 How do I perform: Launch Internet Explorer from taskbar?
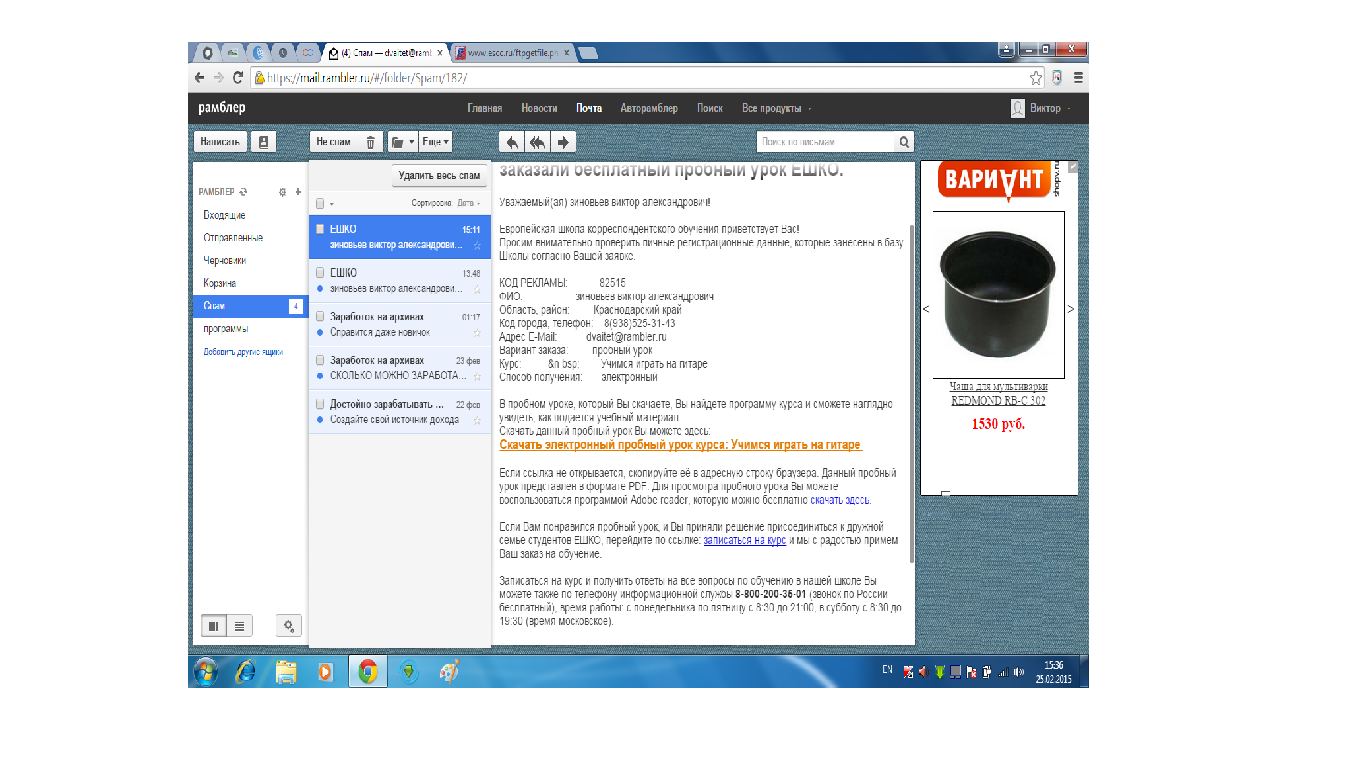[245, 672]
